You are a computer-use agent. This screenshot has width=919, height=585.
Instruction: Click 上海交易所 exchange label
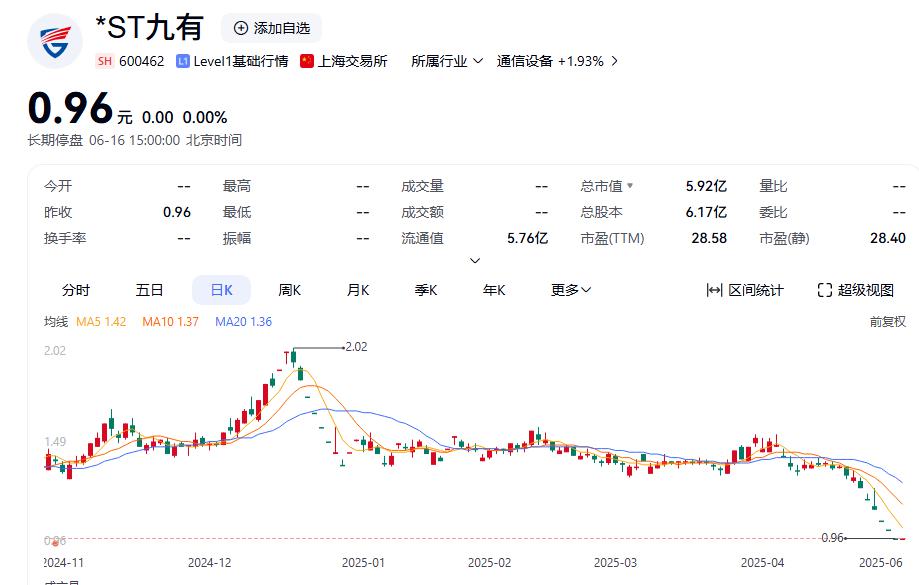(x=352, y=61)
